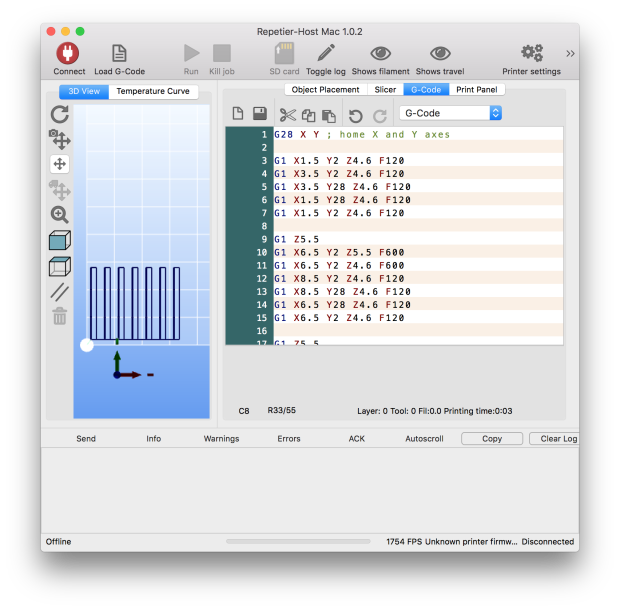
Task: Expand toolbar overflow chevron
Action: [570, 53]
